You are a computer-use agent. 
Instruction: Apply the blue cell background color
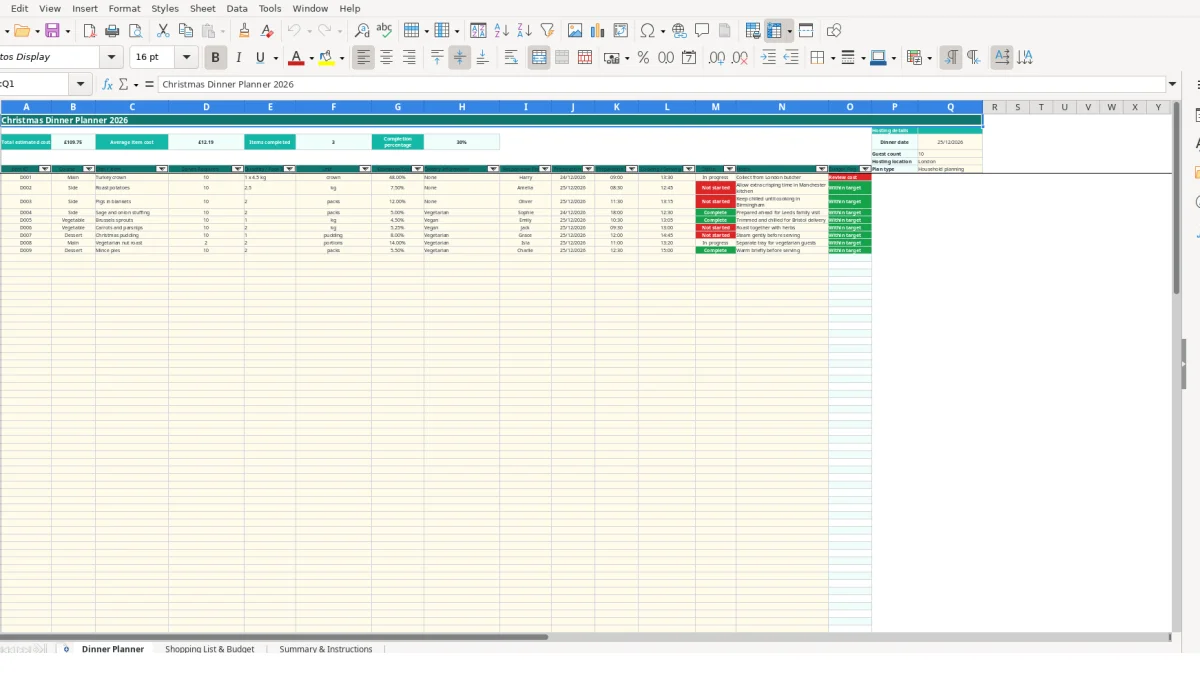point(877,58)
